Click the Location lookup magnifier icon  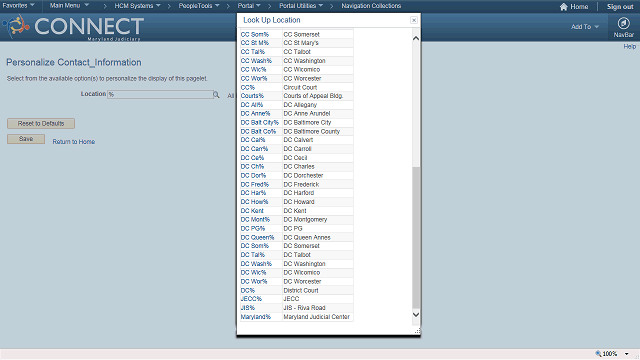(x=216, y=95)
